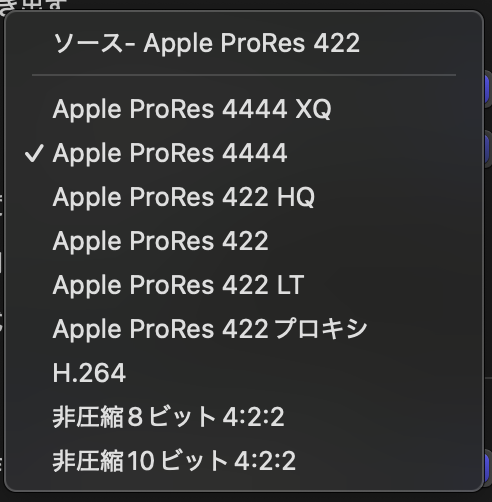Select 非圧縮 10 ビット 4:2:2
The image size is (492, 502).
pos(244,461)
